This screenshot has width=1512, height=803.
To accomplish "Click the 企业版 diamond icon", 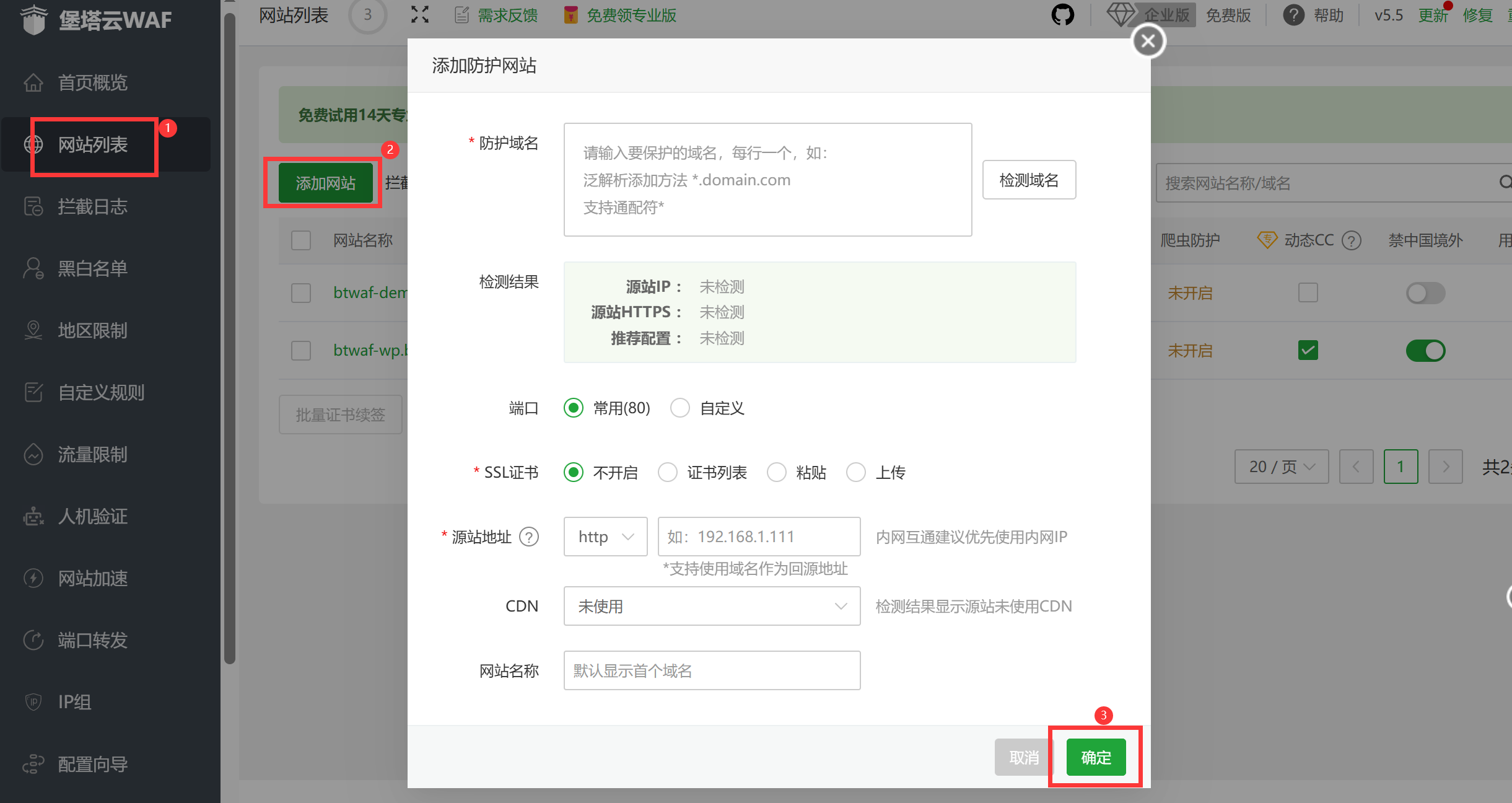I will (1121, 15).
